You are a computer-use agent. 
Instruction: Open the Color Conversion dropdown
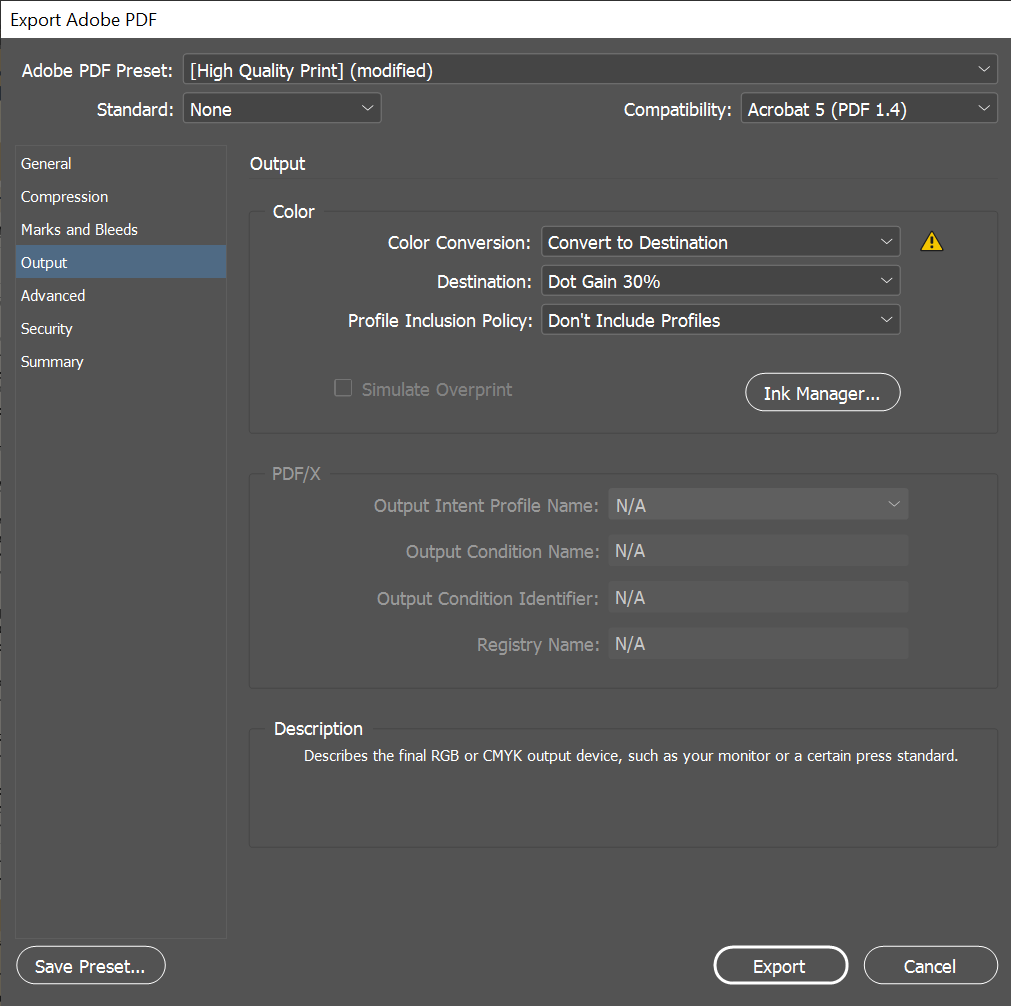point(720,242)
